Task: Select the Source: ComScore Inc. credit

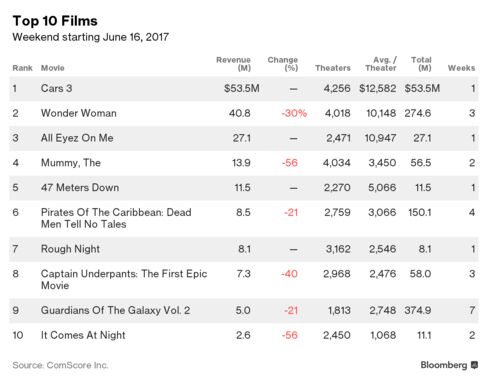Action: [x=60, y=365]
